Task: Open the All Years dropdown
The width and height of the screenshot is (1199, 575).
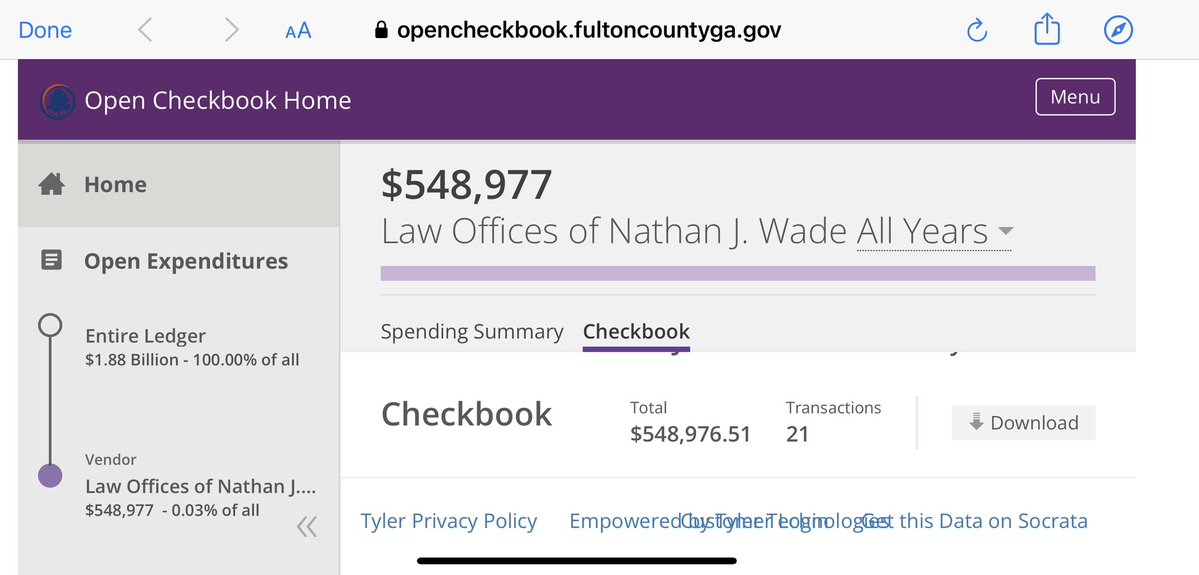Action: pyautogui.click(x=934, y=232)
